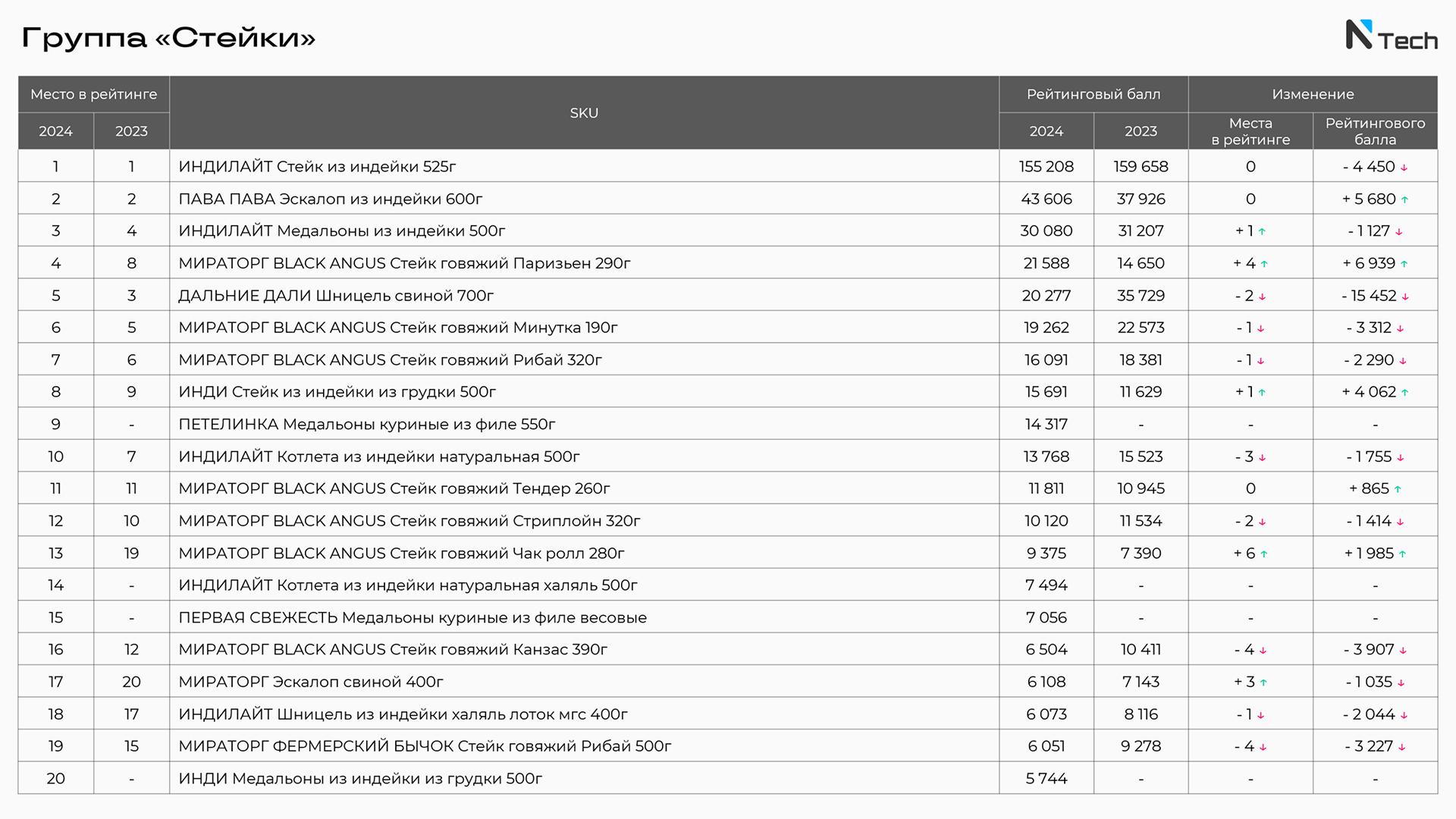Click the 10 411 rating value

tap(1141, 650)
